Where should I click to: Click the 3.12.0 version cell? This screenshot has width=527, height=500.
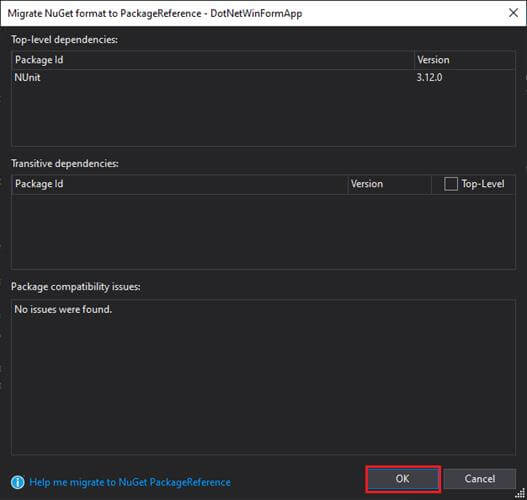tap(429, 78)
